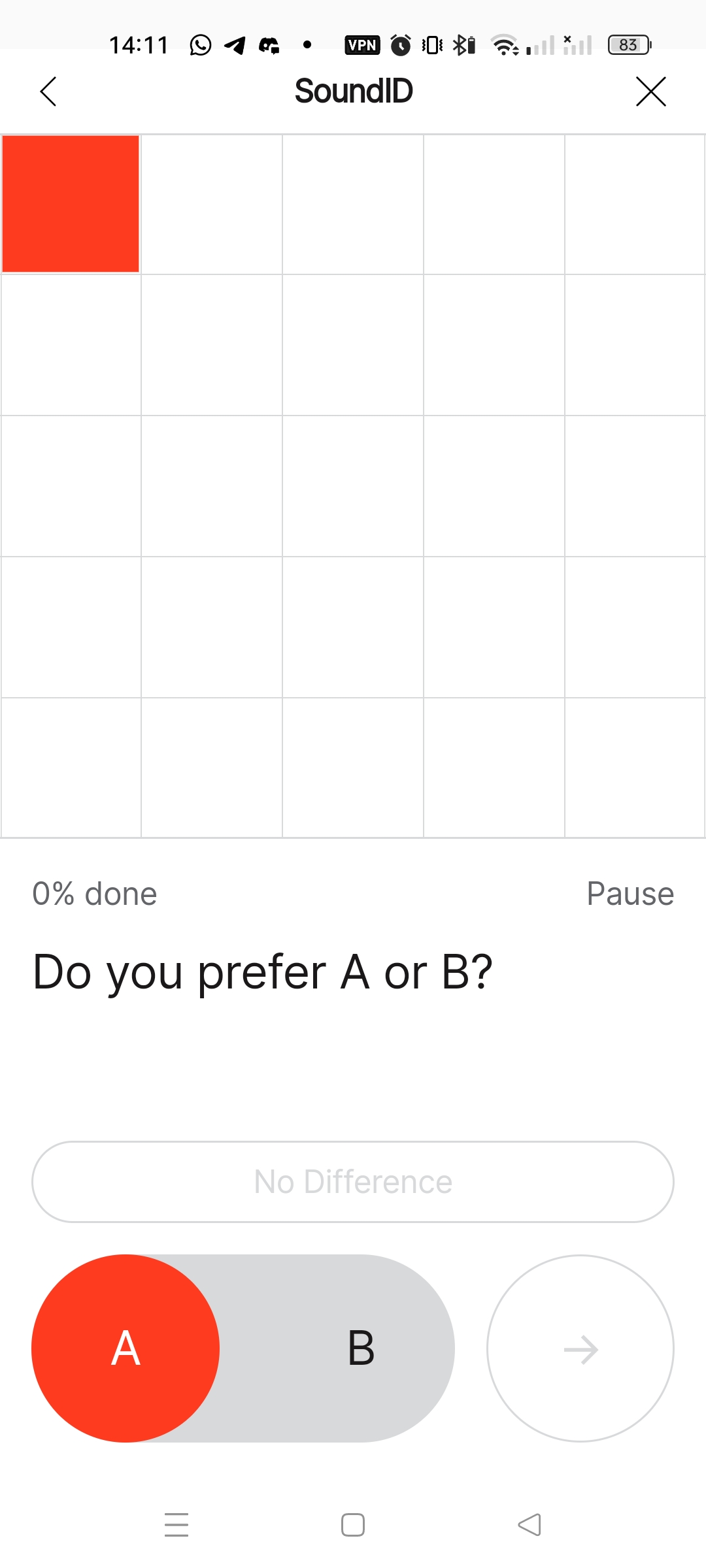Tap the red highlighted grid square

pos(71,204)
